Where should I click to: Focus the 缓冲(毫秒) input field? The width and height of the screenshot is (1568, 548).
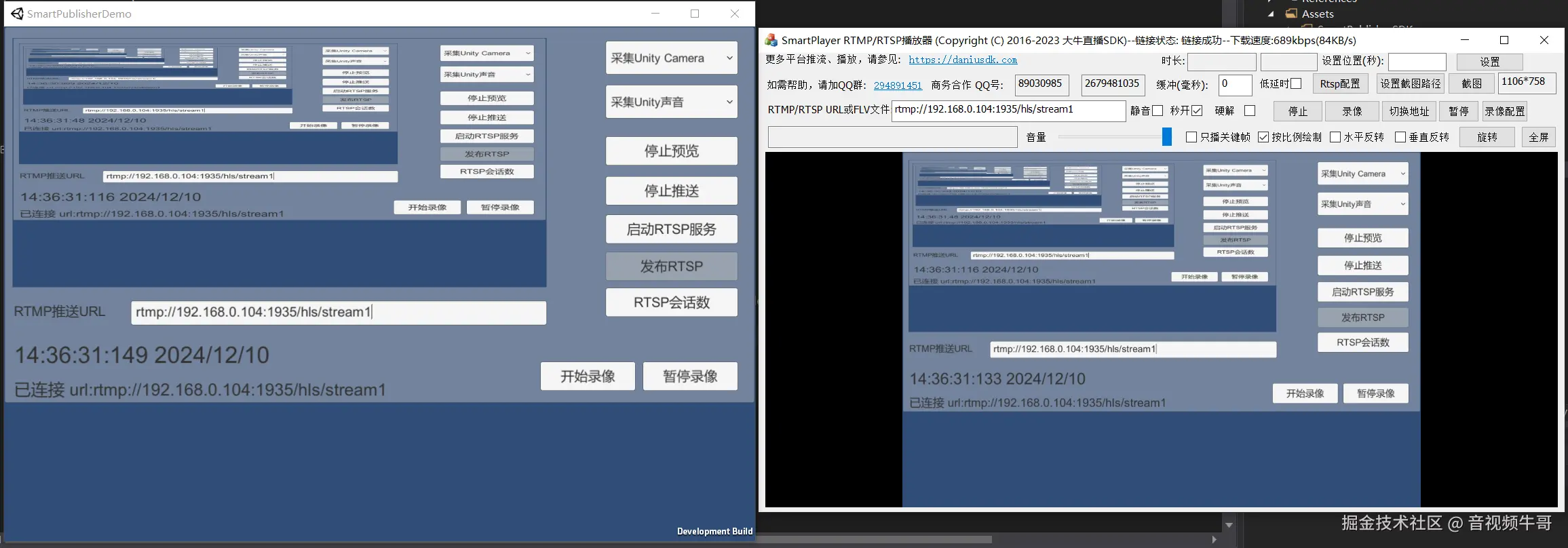coord(1235,85)
